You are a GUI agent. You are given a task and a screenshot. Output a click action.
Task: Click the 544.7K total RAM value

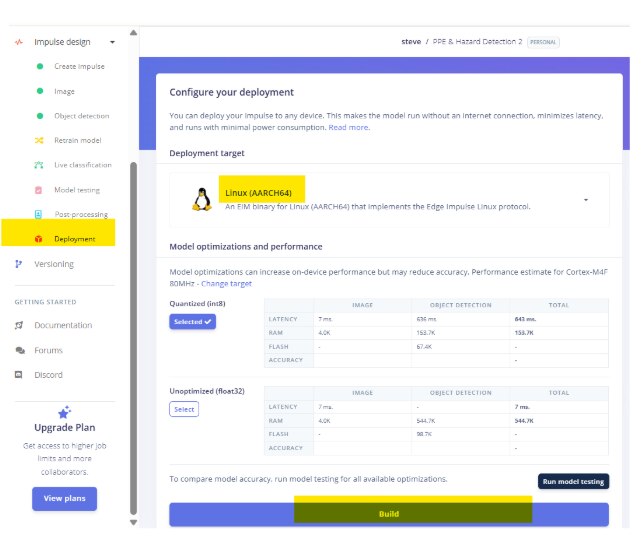524,421
